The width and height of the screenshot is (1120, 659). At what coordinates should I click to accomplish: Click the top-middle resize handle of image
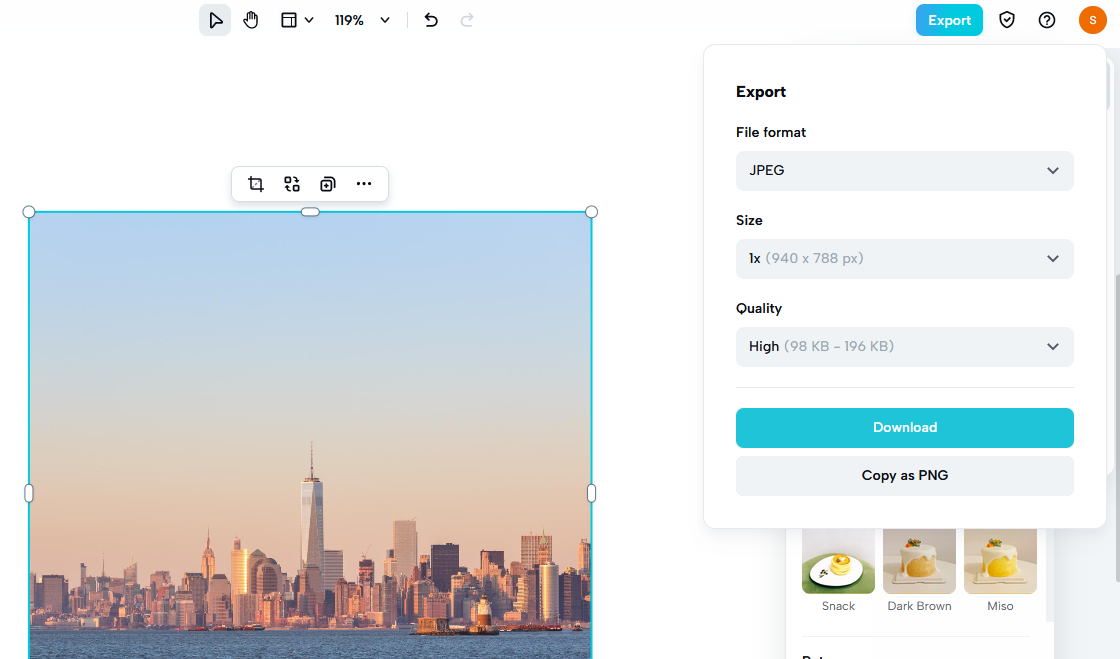coord(310,212)
